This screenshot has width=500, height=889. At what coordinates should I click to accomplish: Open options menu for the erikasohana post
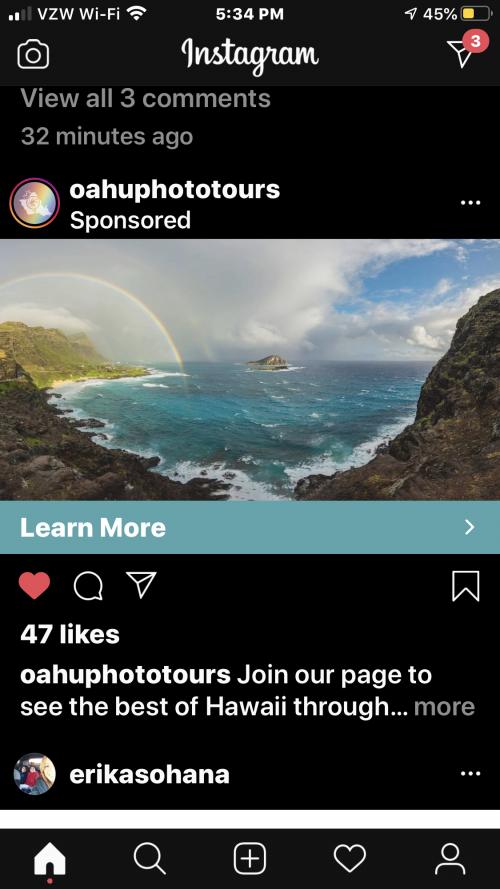471,773
